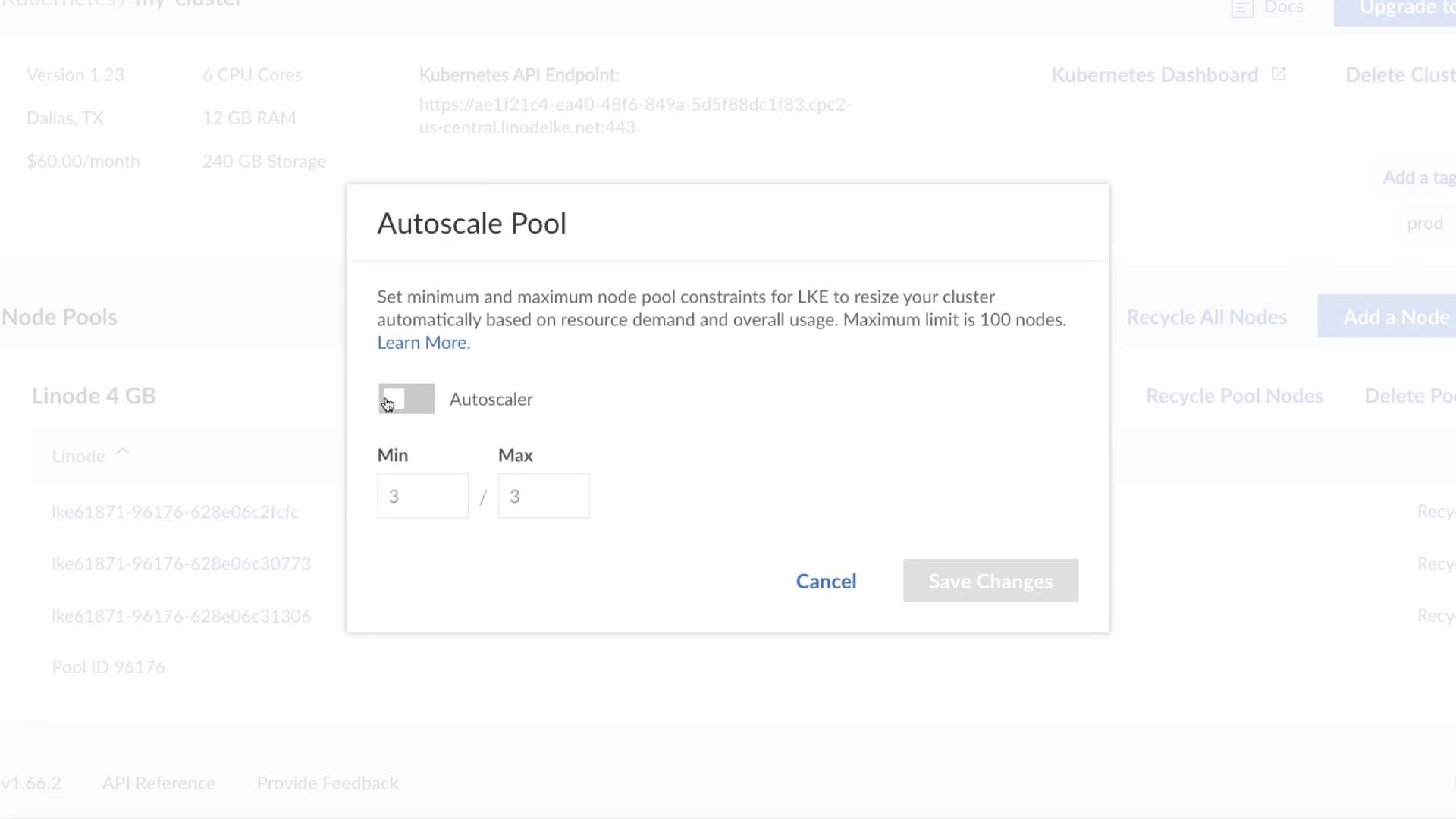Screen dimensions: 1456x819
Task: Click the Provide Feedback footer link
Action: tap(327, 783)
